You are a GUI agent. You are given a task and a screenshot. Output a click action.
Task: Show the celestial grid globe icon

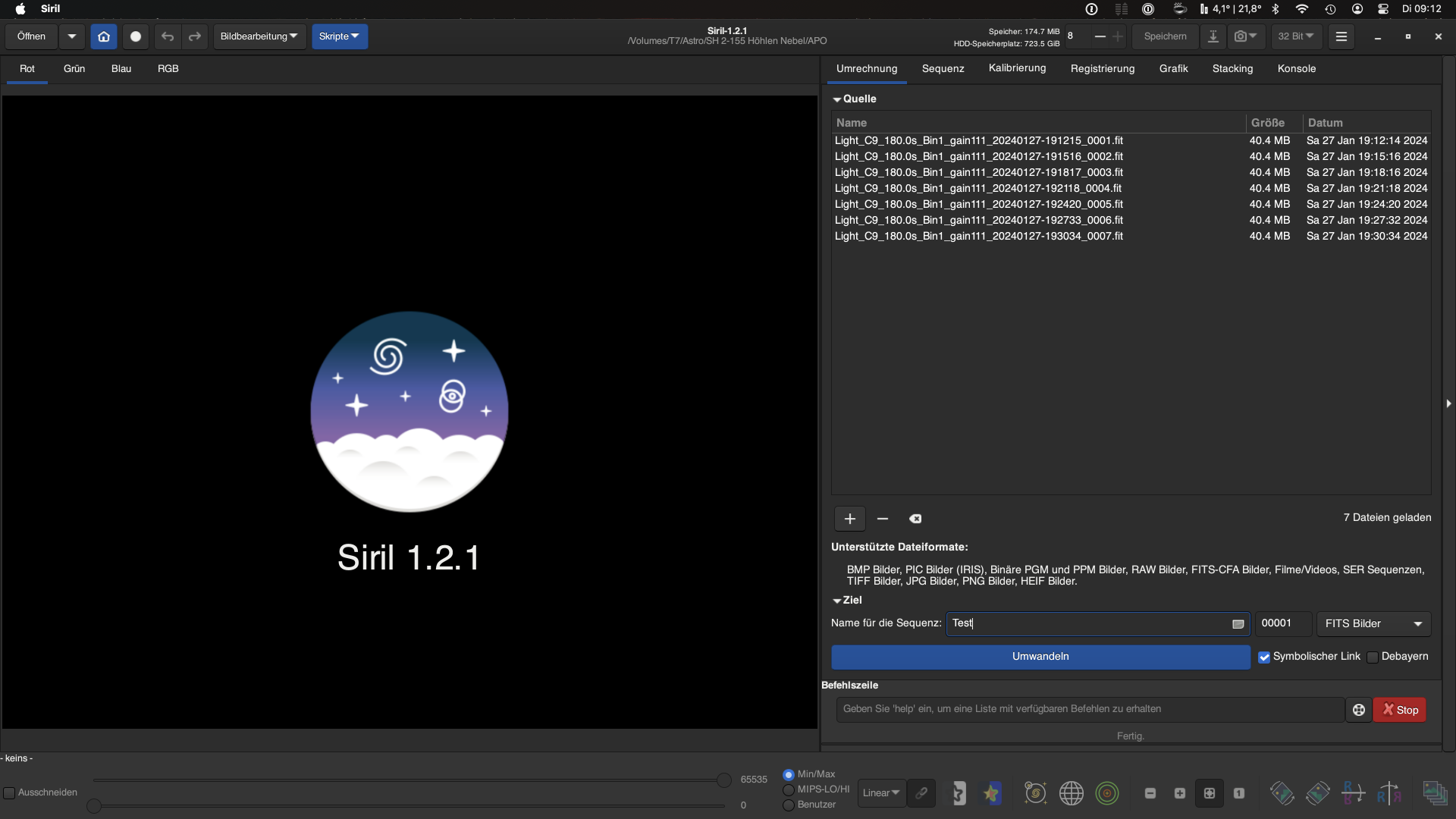tap(1072, 793)
